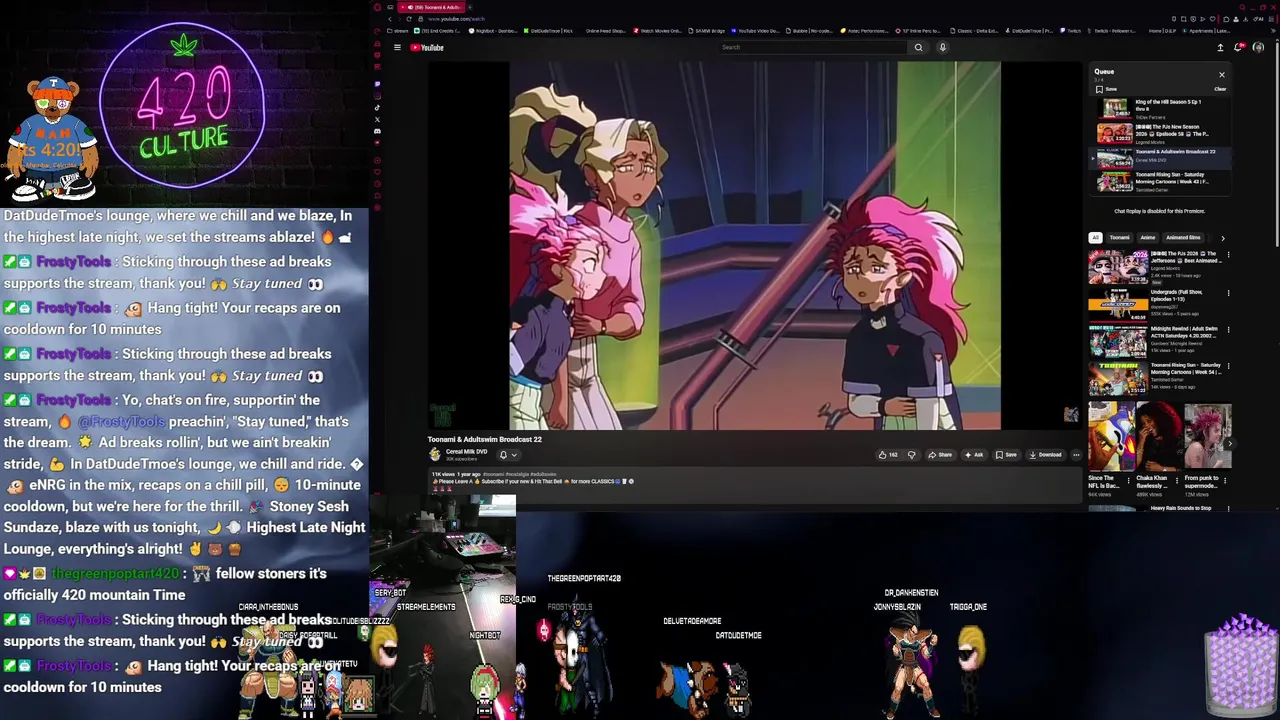
Task: Dislike the video with thumbs down
Action: 911,455
